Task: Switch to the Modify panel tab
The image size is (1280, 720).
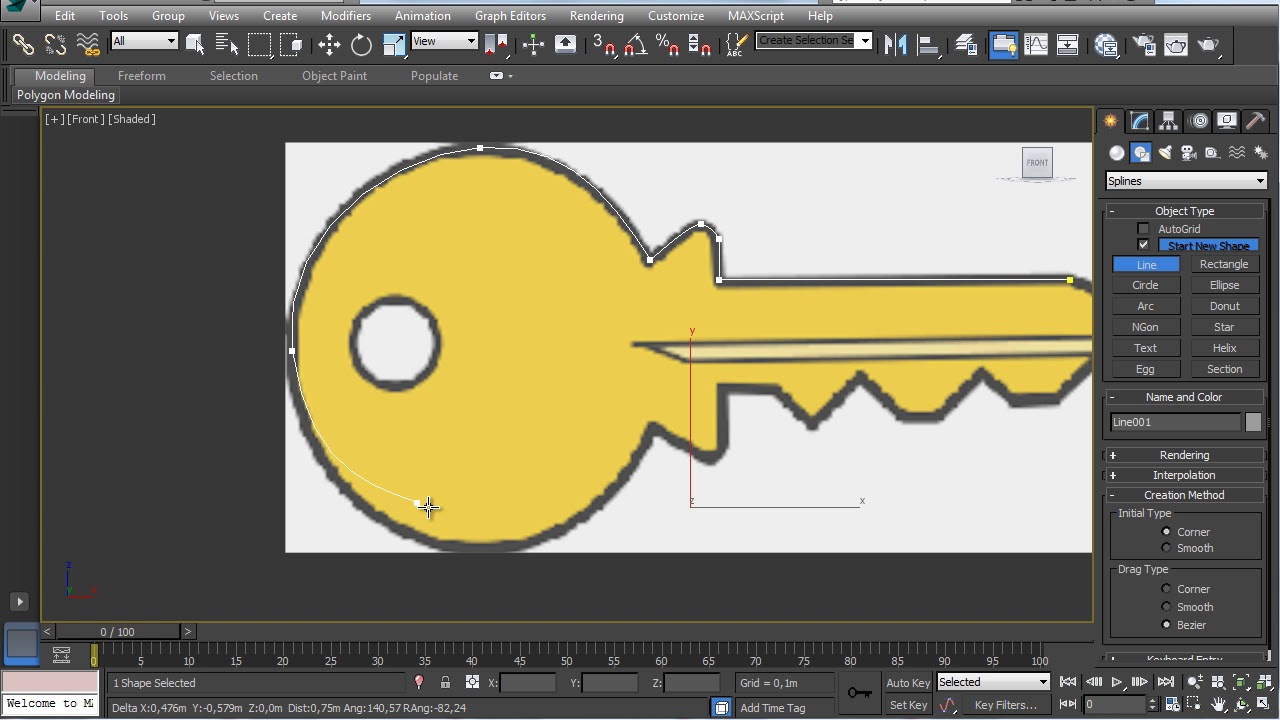Action: click(1140, 121)
